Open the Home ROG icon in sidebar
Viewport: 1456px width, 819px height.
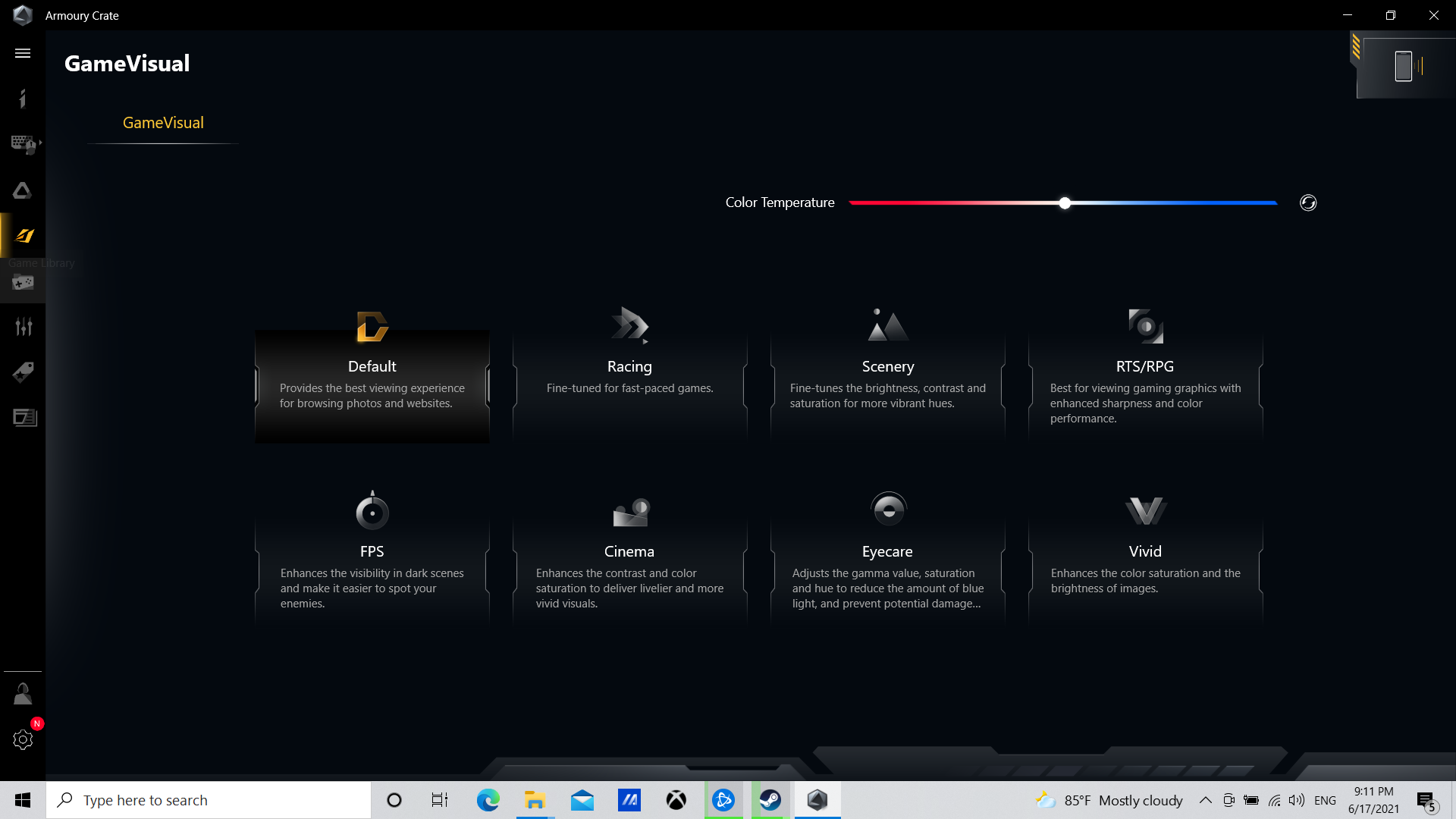click(x=23, y=99)
